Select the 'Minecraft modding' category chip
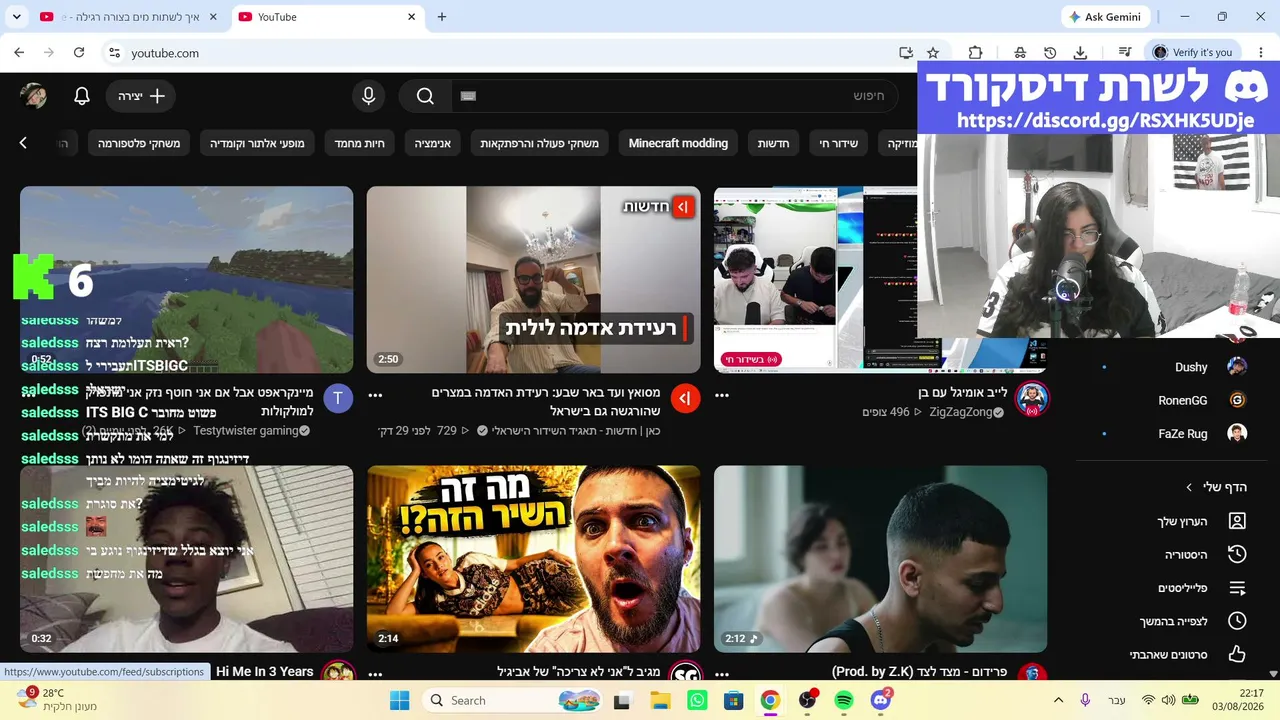Viewport: 1280px width, 720px height. click(678, 143)
